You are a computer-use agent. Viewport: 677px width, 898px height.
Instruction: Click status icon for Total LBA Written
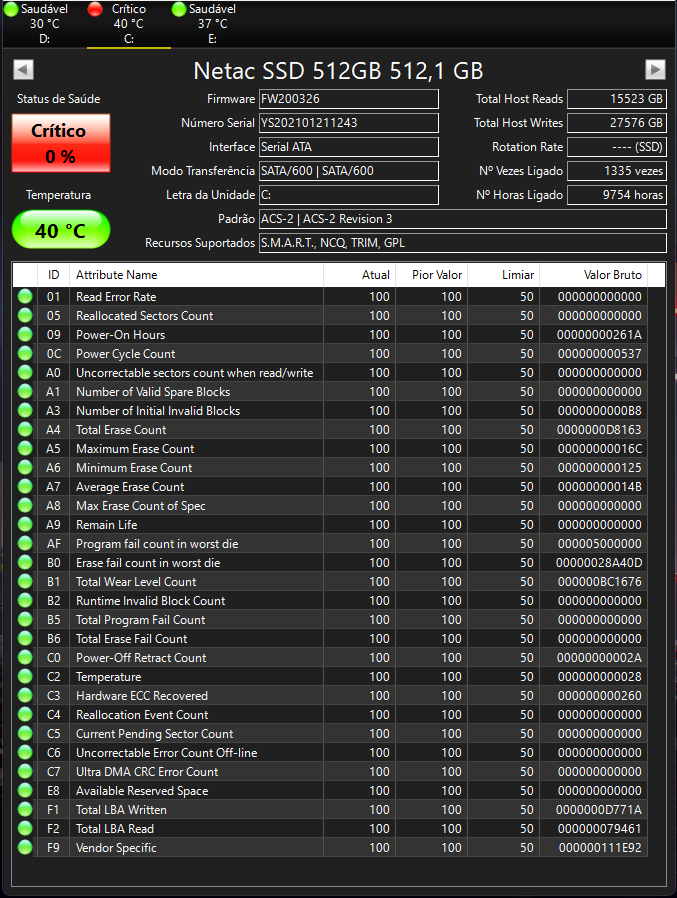25,809
